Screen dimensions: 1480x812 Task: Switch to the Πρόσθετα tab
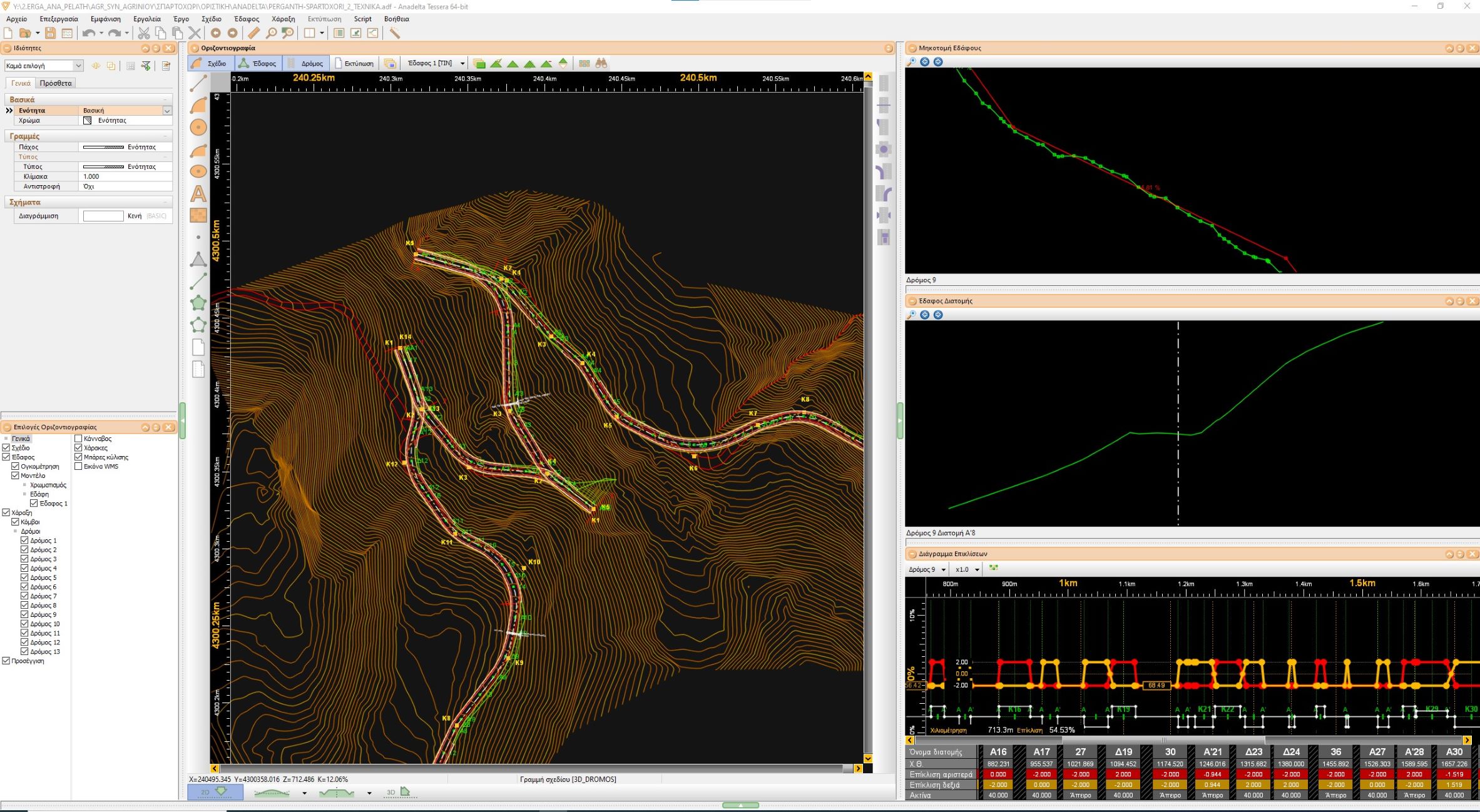55,83
